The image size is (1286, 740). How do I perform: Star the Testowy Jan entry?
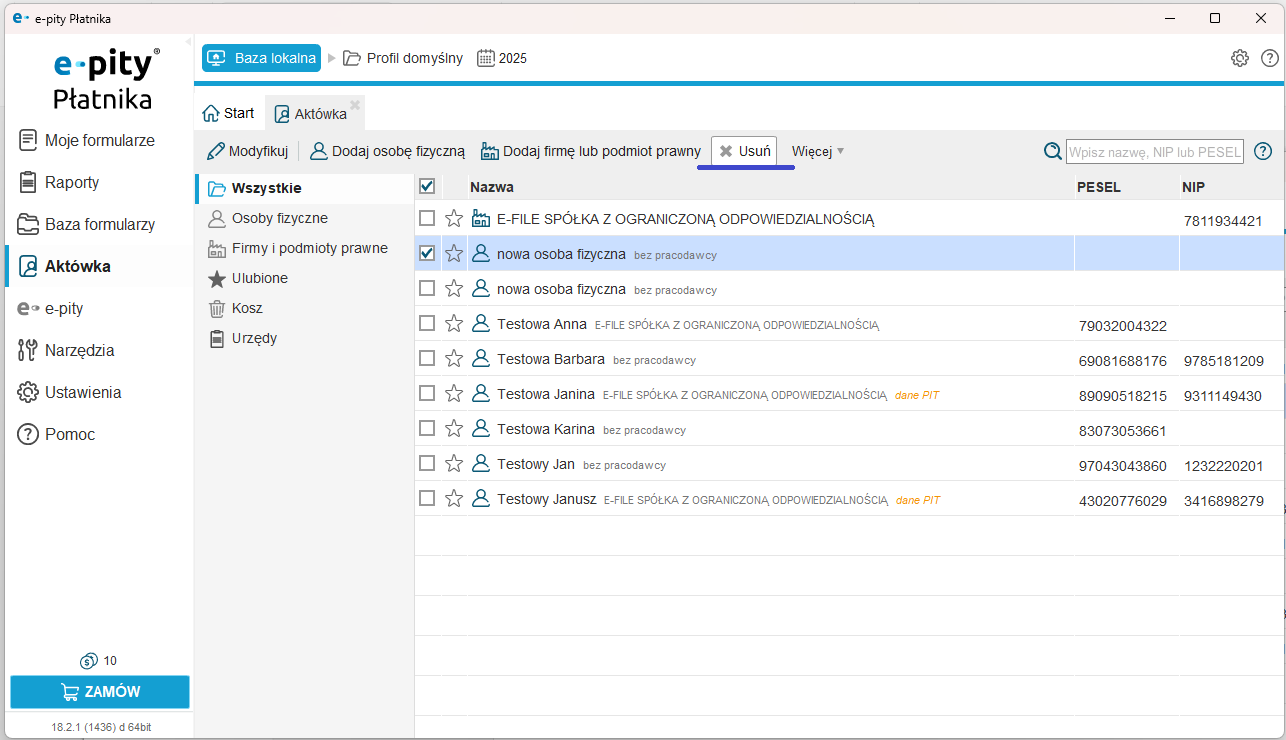coord(454,463)
